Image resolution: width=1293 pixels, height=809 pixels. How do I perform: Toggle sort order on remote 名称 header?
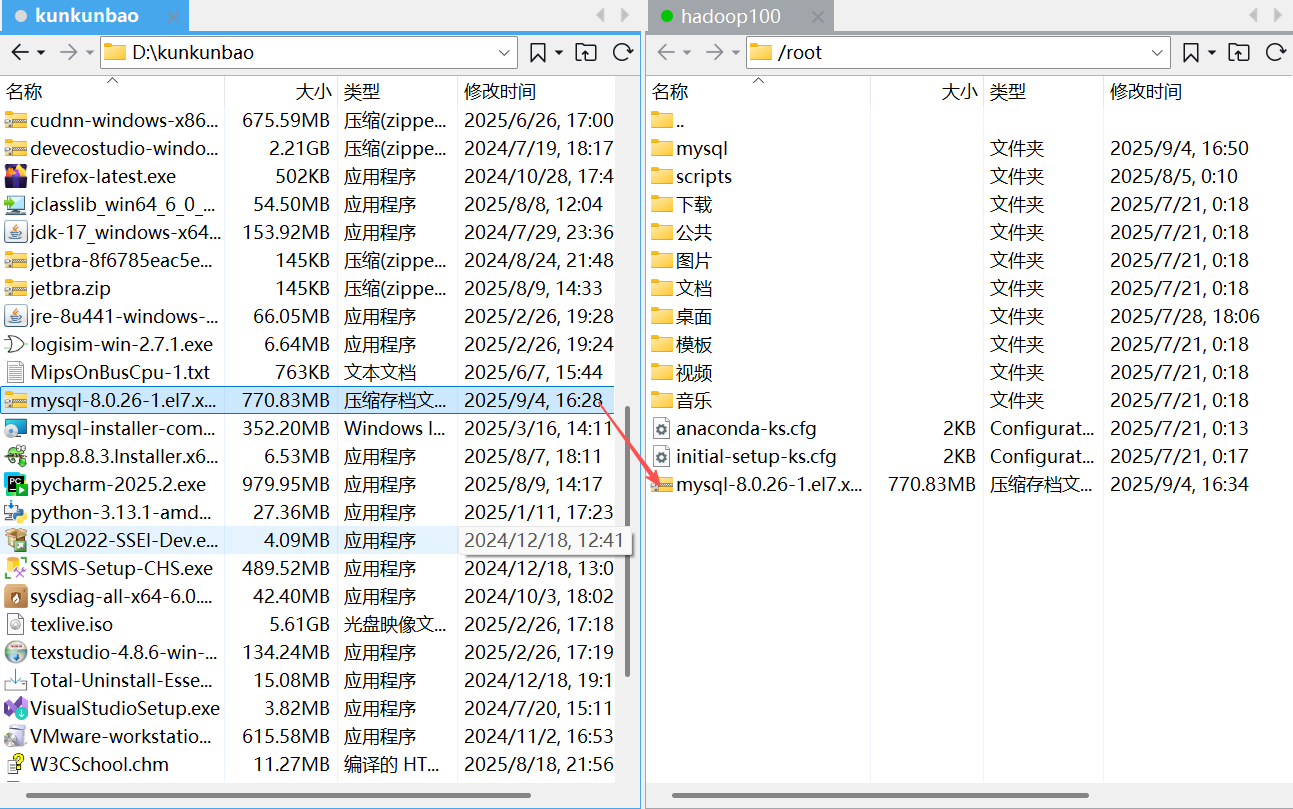[671, 91]
